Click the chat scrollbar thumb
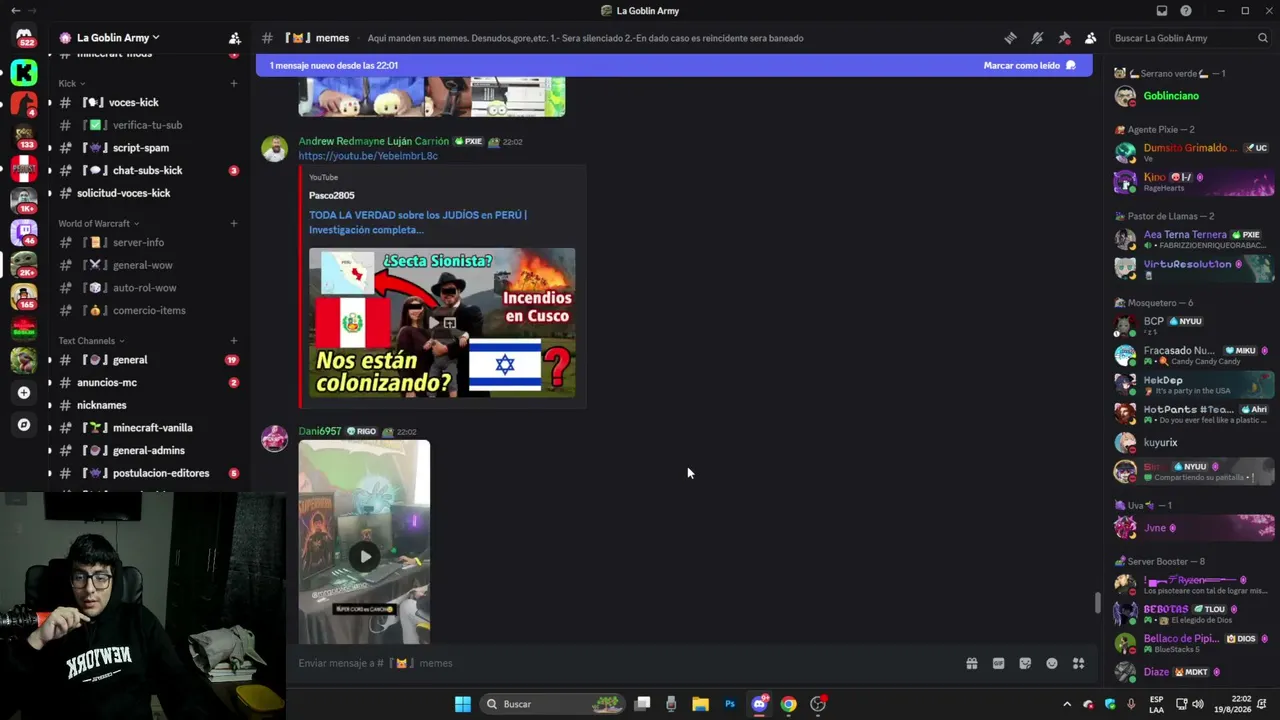The image size is (1280, 720). click(x=1097, y=603)
